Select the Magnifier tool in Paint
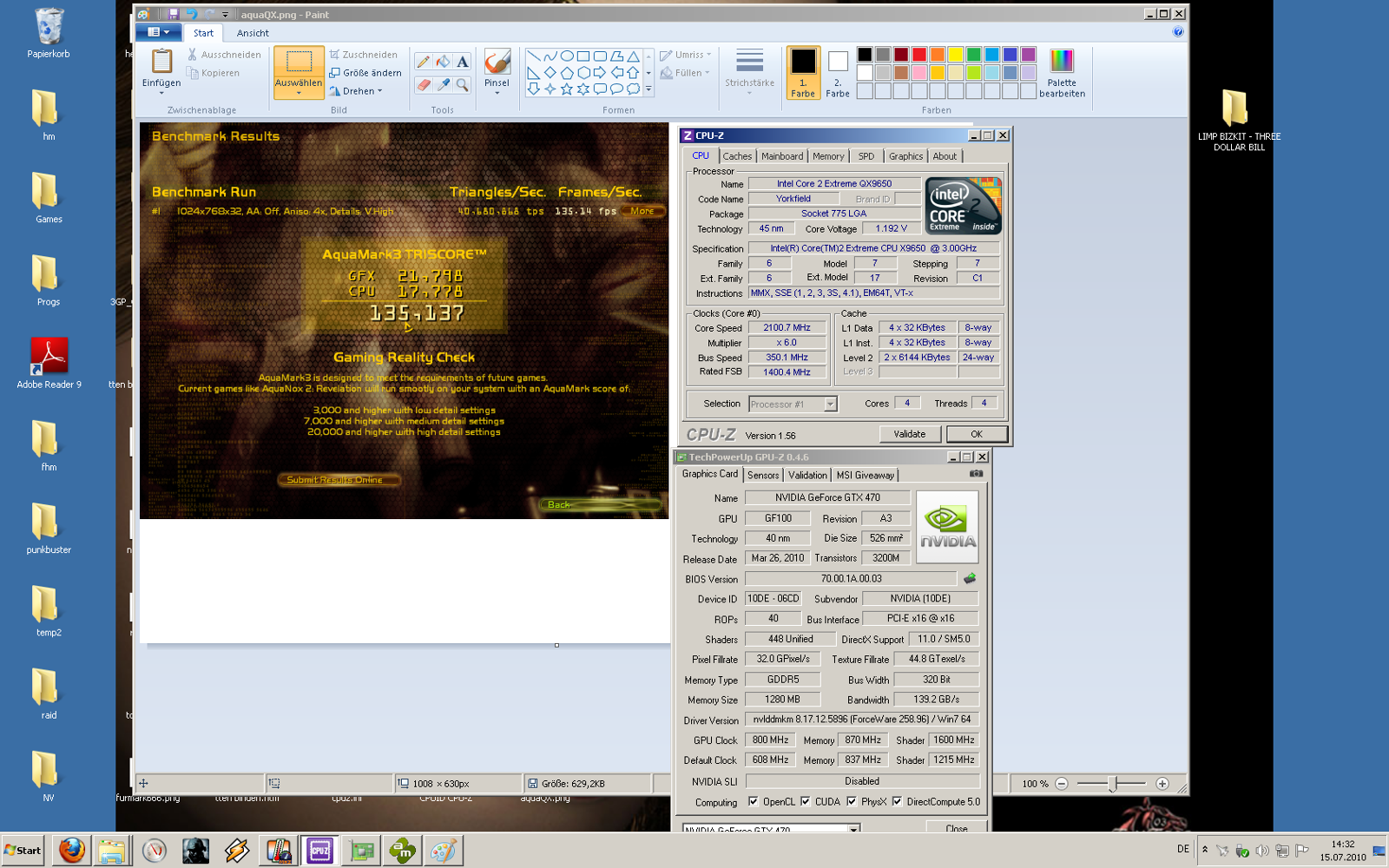The height and width of the screenshot is (868, 1389). point(463,84)
